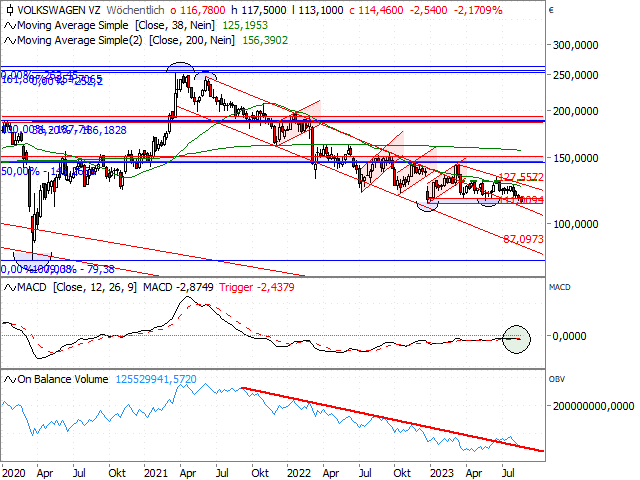Click the MACD value -2,8749

point(178,287)
